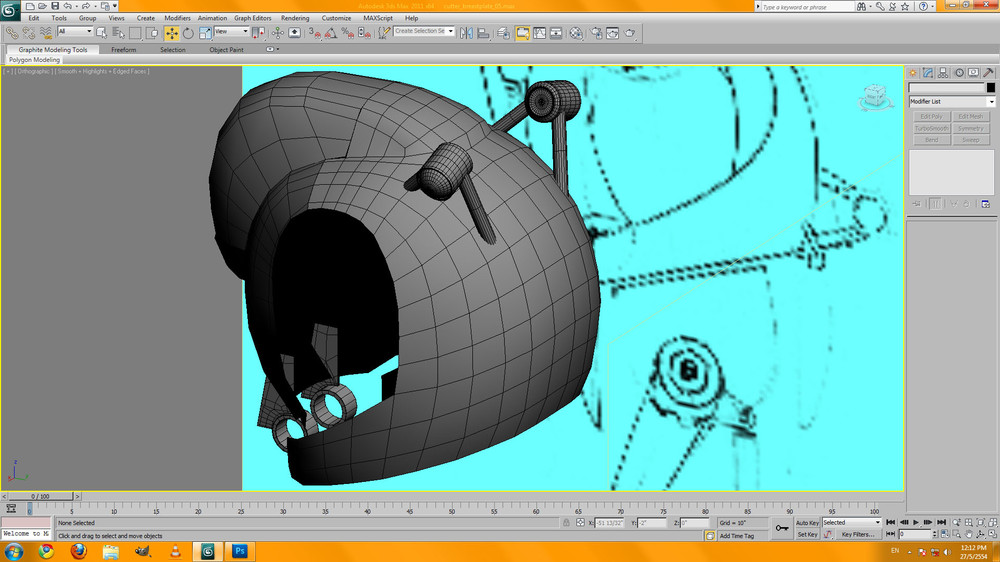Switch to the Hierarchy command panel
The height and width of the screenshot is (562, 1000).
943,73
